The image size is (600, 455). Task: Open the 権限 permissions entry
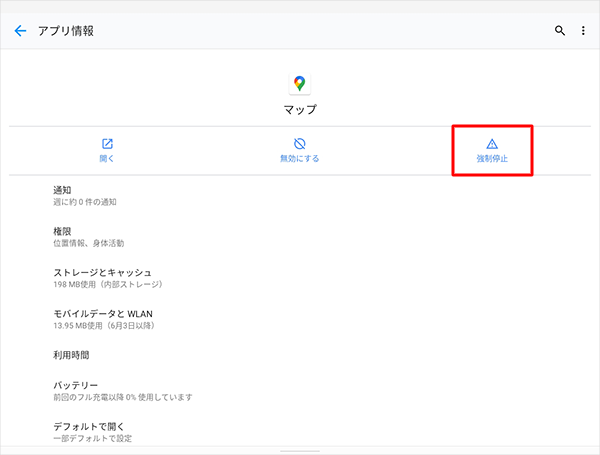click(x=88, y=236)
